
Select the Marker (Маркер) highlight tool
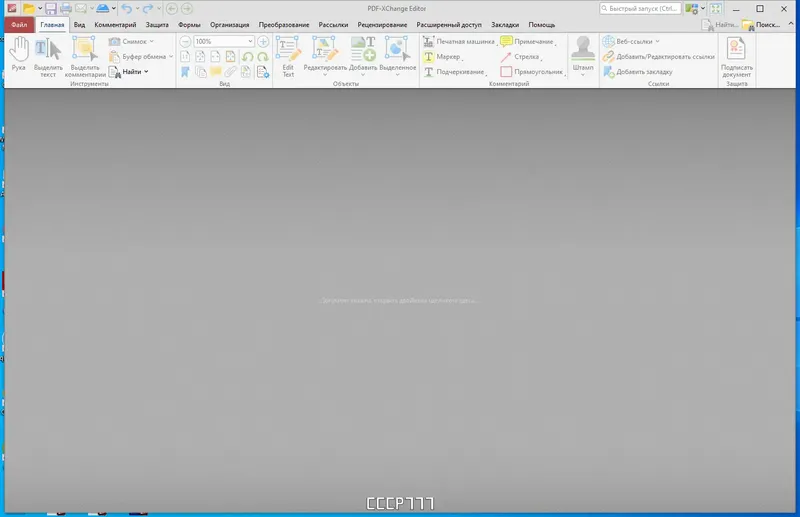pos(442,57)
